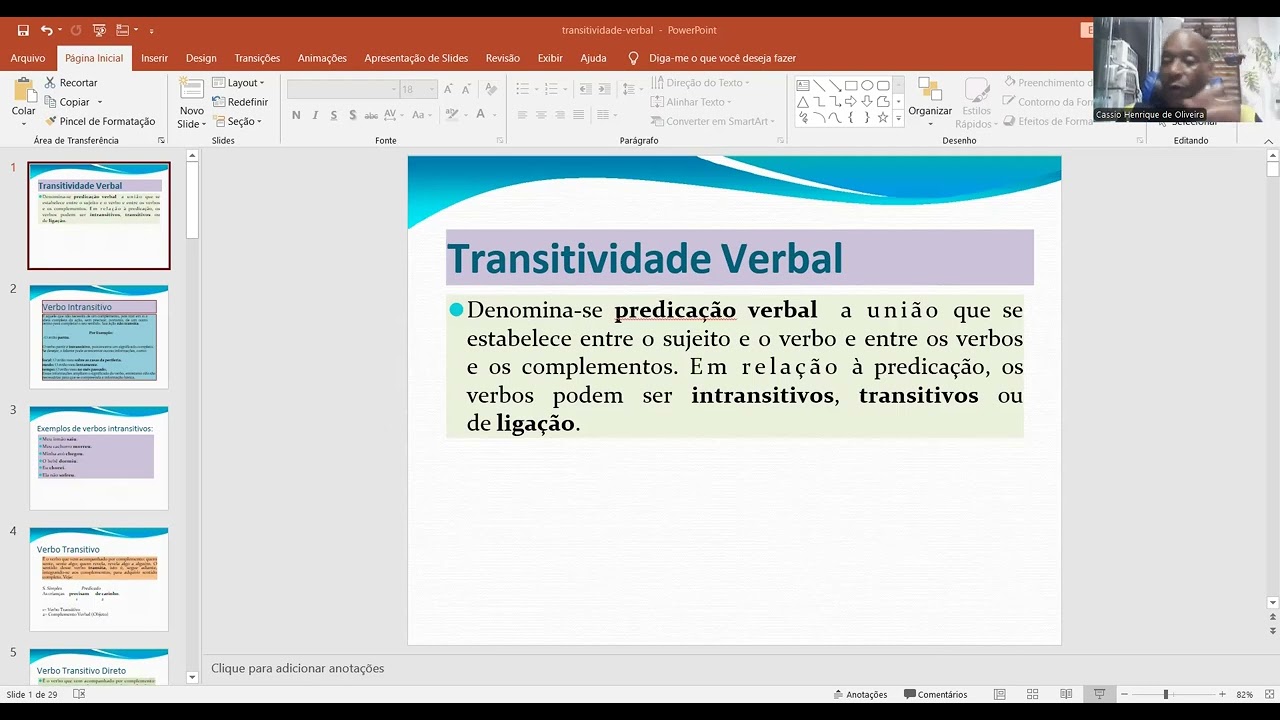Image resolution: width=1280 pixels, height=720 pixels.
Task: Click the Diga-me o que você deseja fazer box
Action: pos(722,58)
